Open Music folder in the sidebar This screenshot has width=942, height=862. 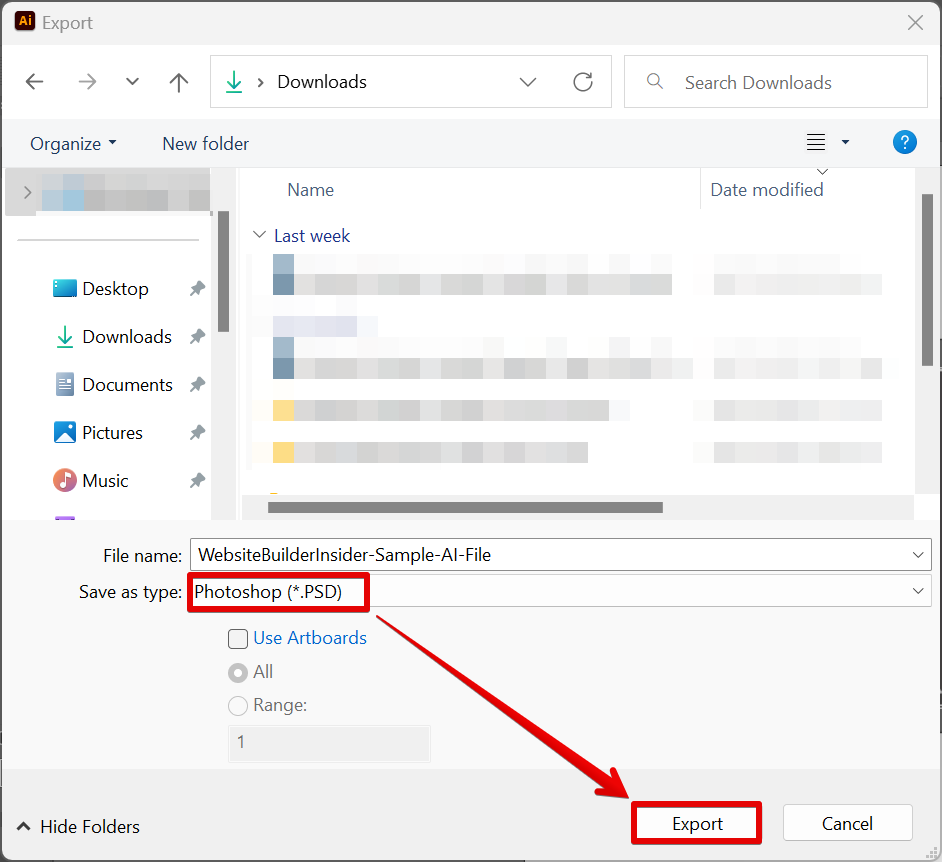(x=105, y=481)
